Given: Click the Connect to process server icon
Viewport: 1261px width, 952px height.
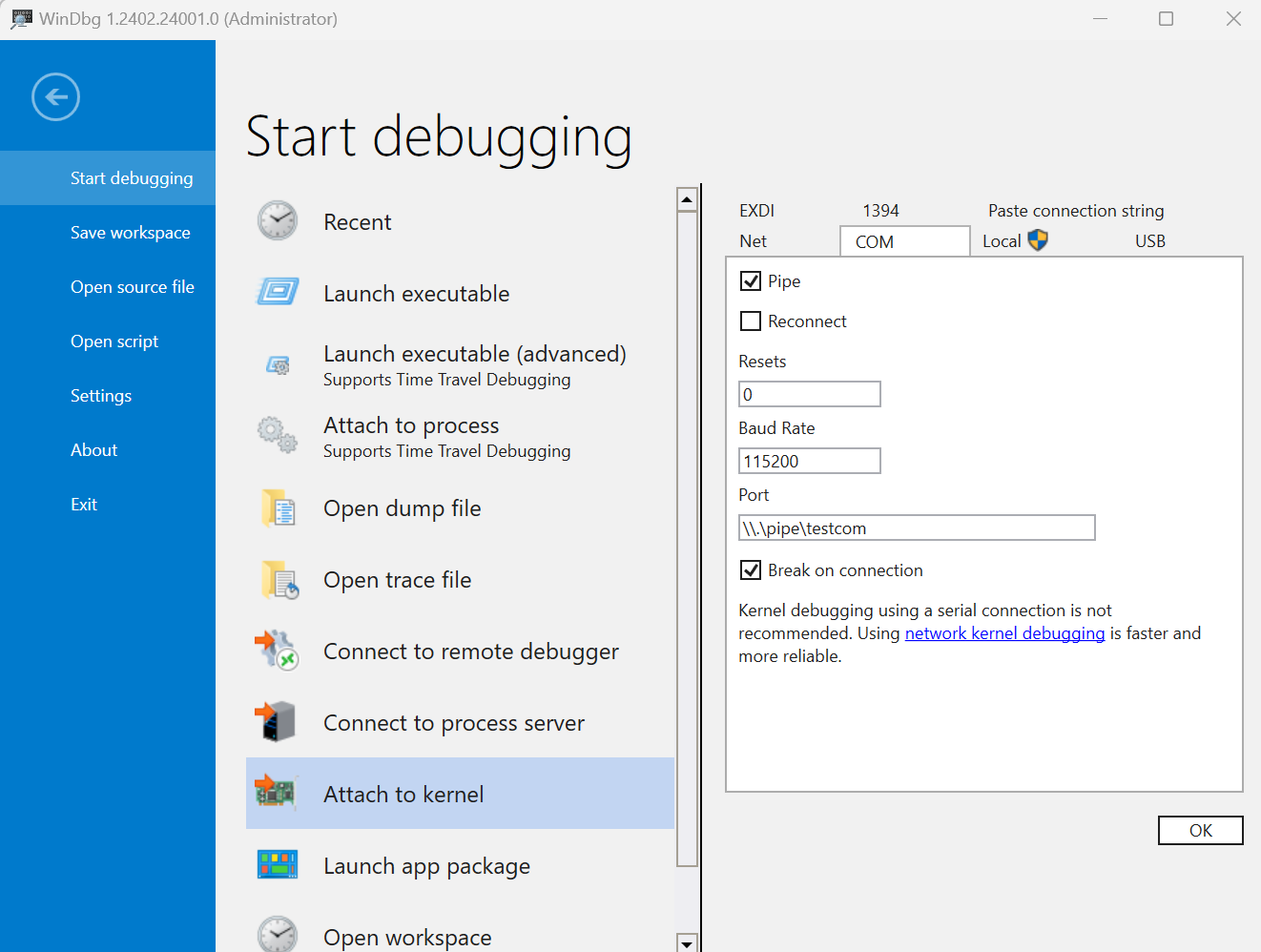Looking at the screenshot, I should tap(277, 722).
